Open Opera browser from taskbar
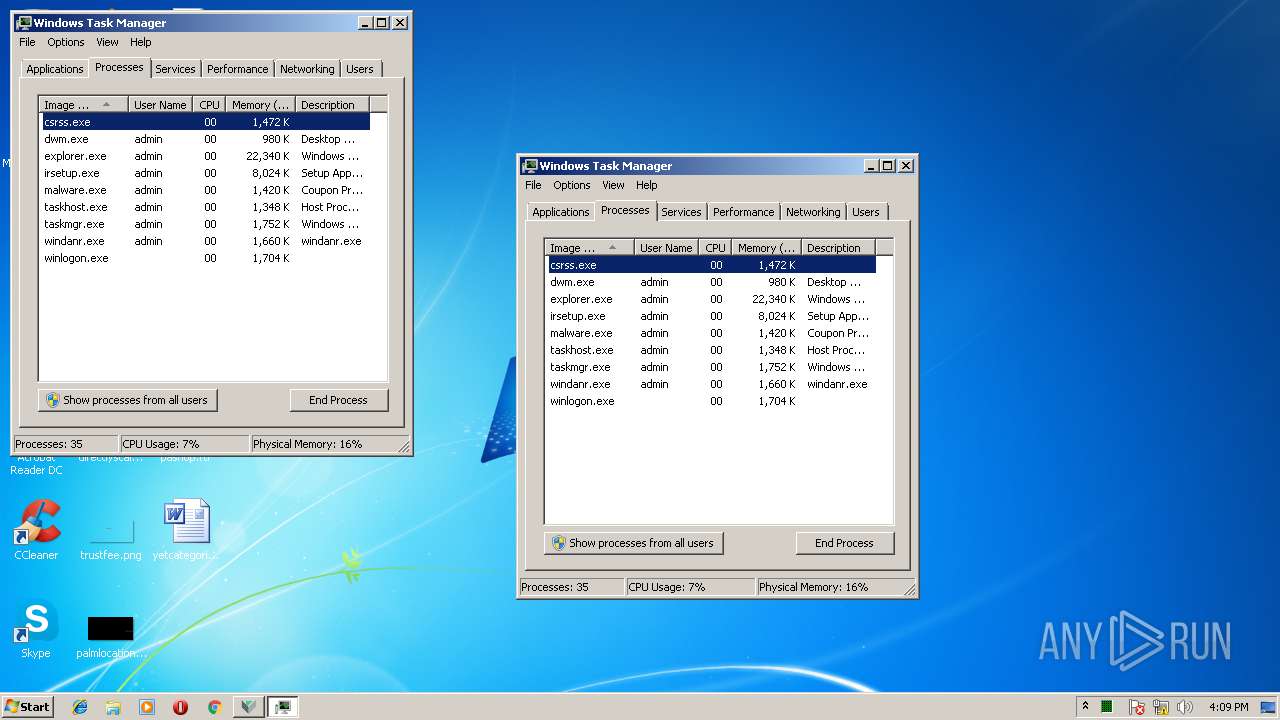Viewport: 1280px width, 720px height. [180, 707]
